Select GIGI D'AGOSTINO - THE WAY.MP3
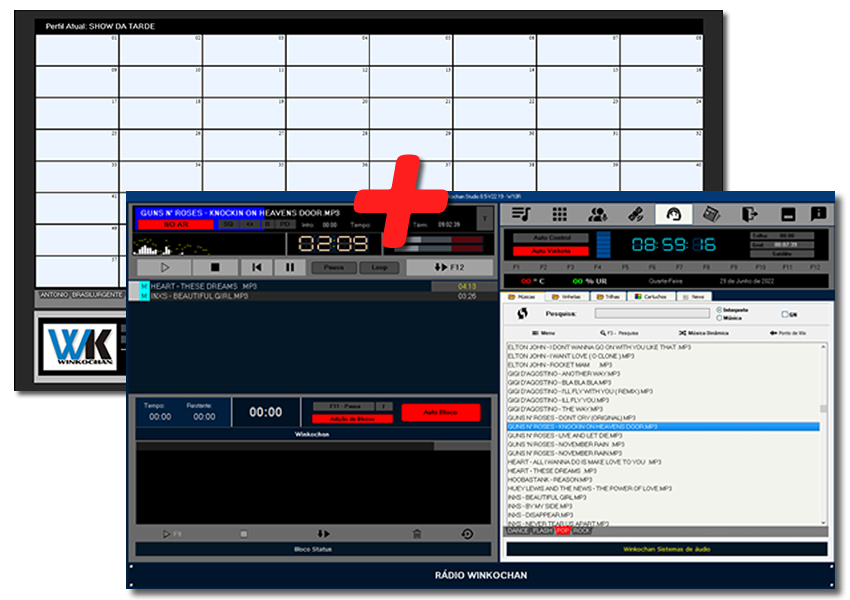 click(555, 409)
